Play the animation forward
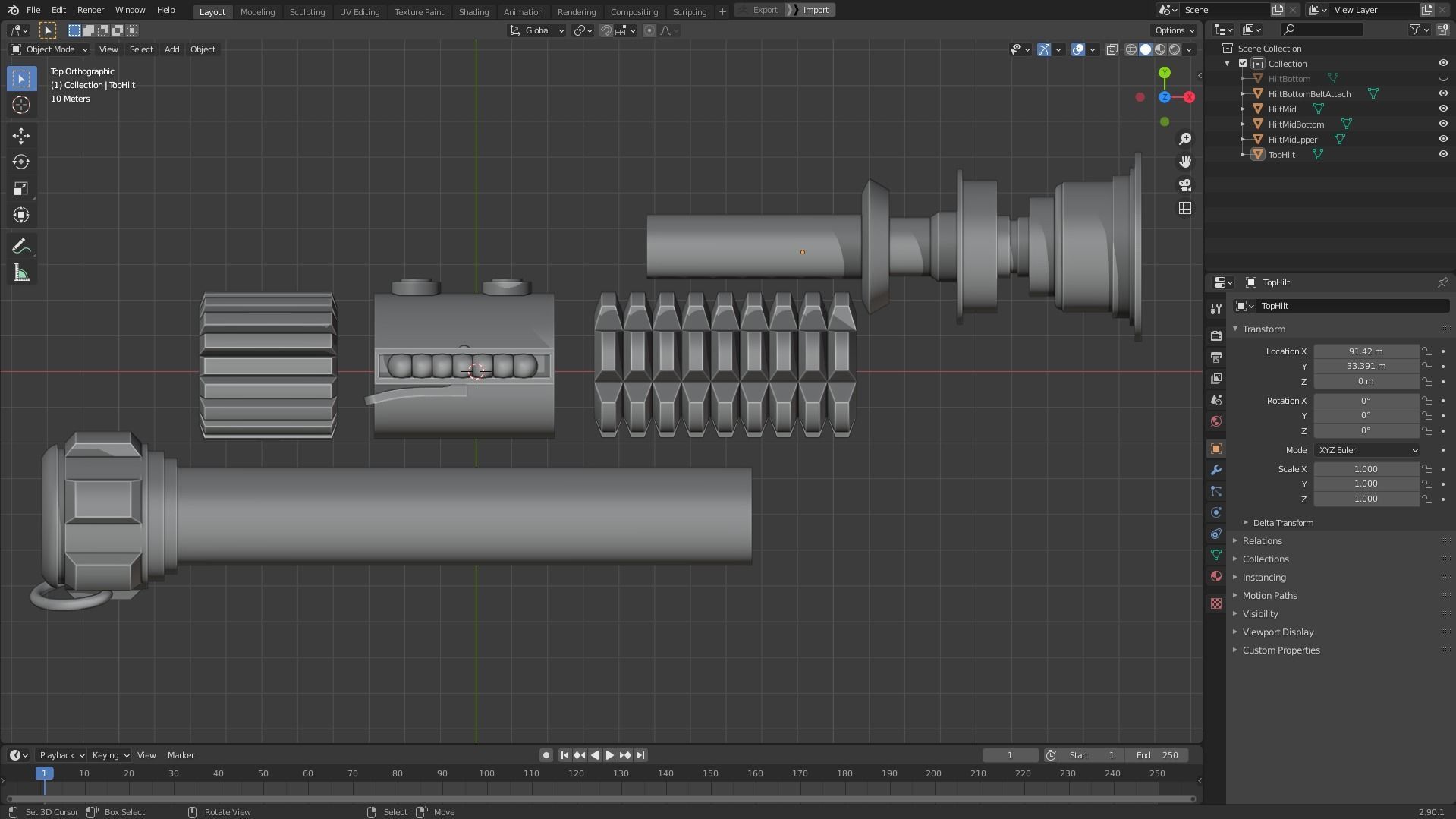The width and height of the screenshot is (1456, 819). click(x=610, y=755)
